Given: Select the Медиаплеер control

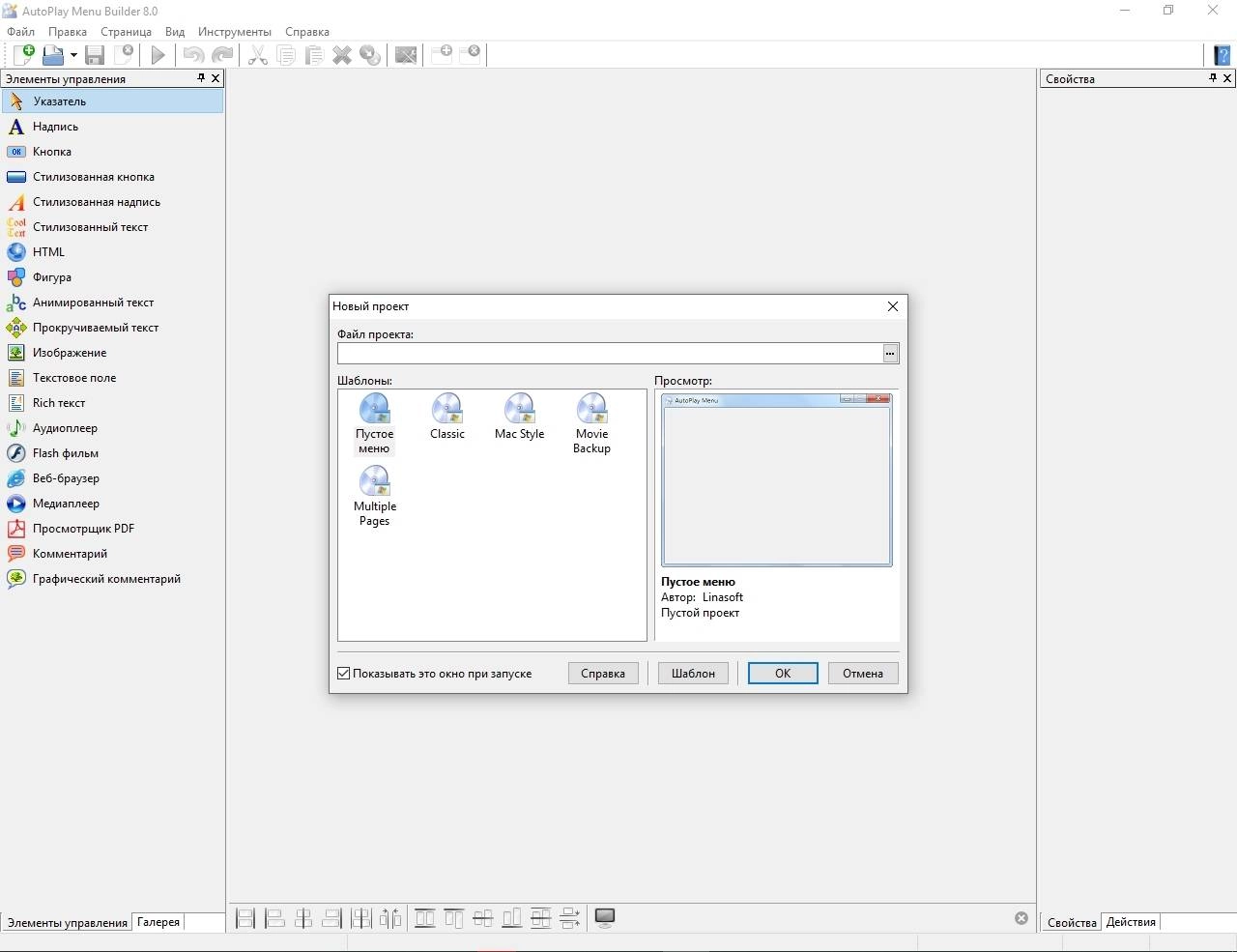Looking at the screenshot, I should click(x=112, y=504).
